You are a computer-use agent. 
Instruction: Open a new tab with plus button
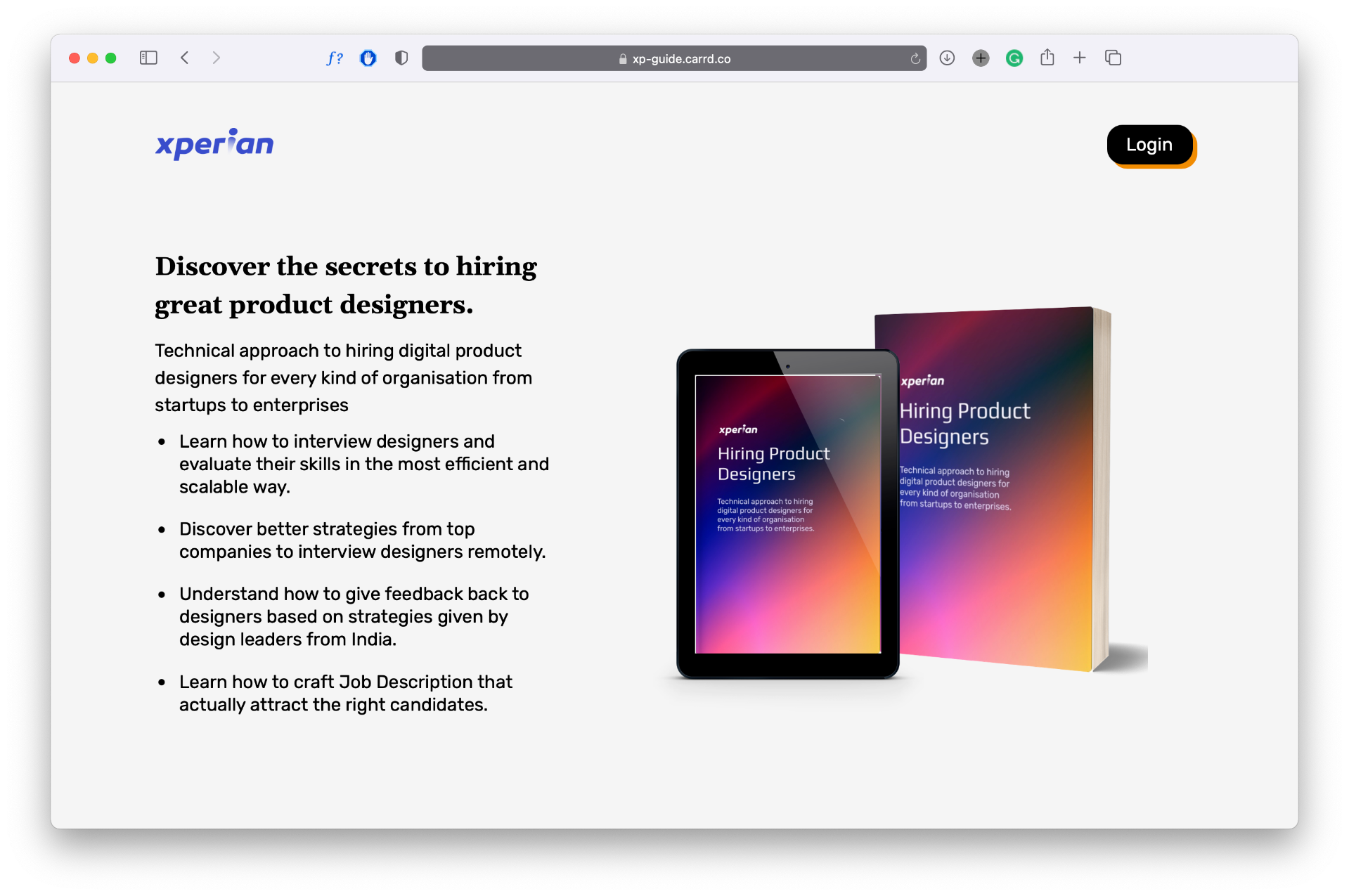(1080, 58)
